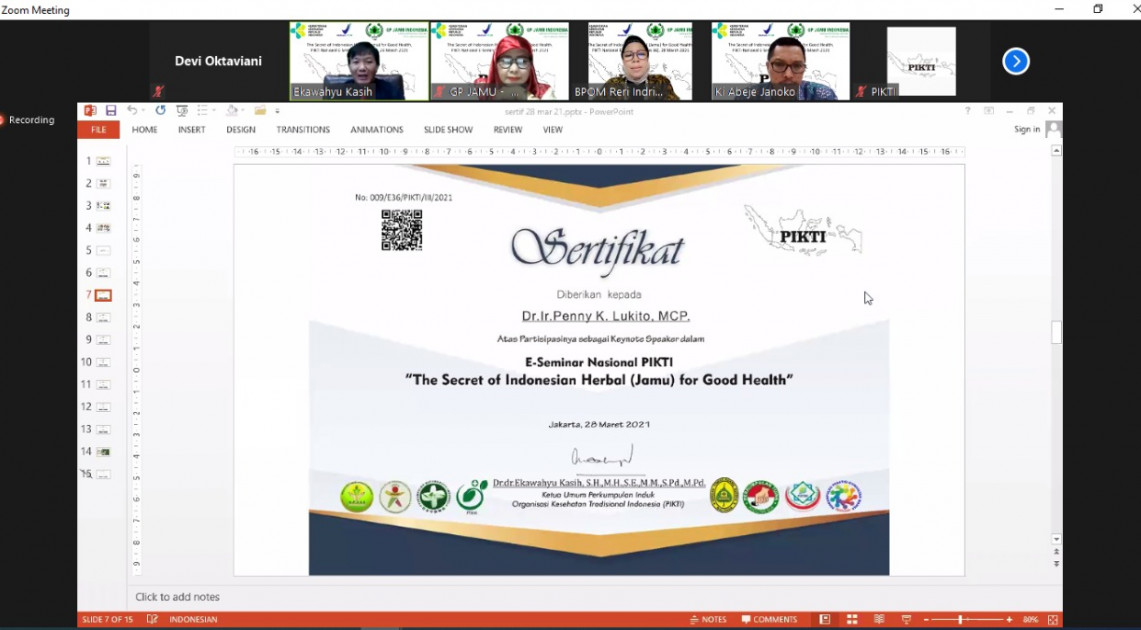Click the spell check icon in status bar
Viewport: 1141px width, 630px height.
click(x=152, y=620)
